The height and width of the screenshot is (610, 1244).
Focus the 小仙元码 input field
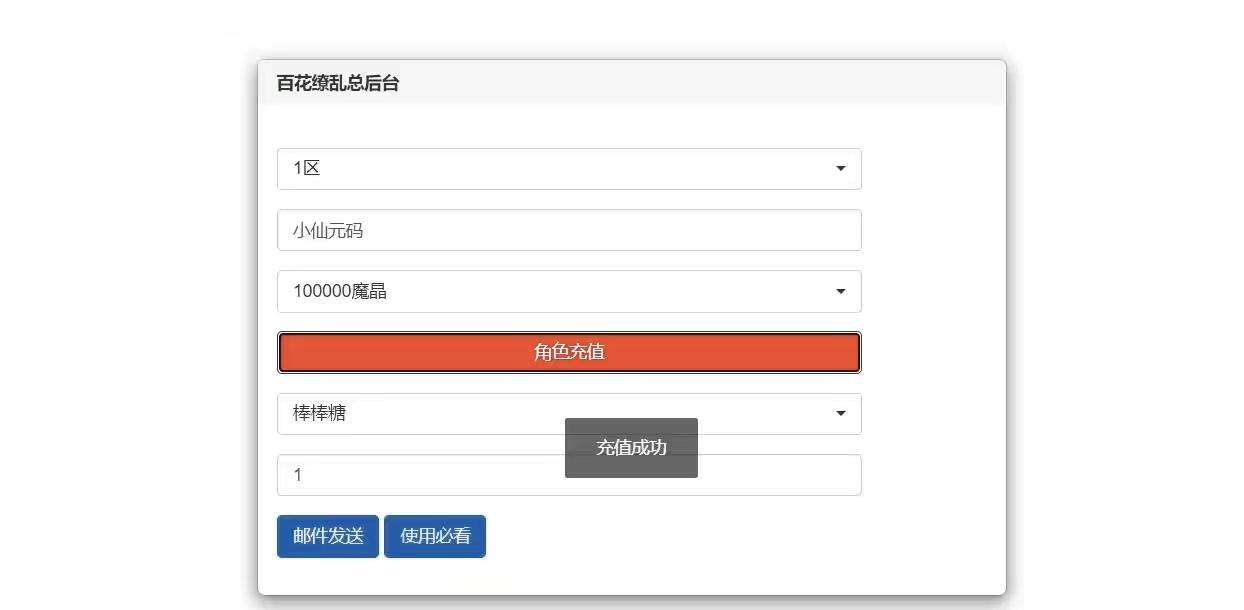[569, 230]
